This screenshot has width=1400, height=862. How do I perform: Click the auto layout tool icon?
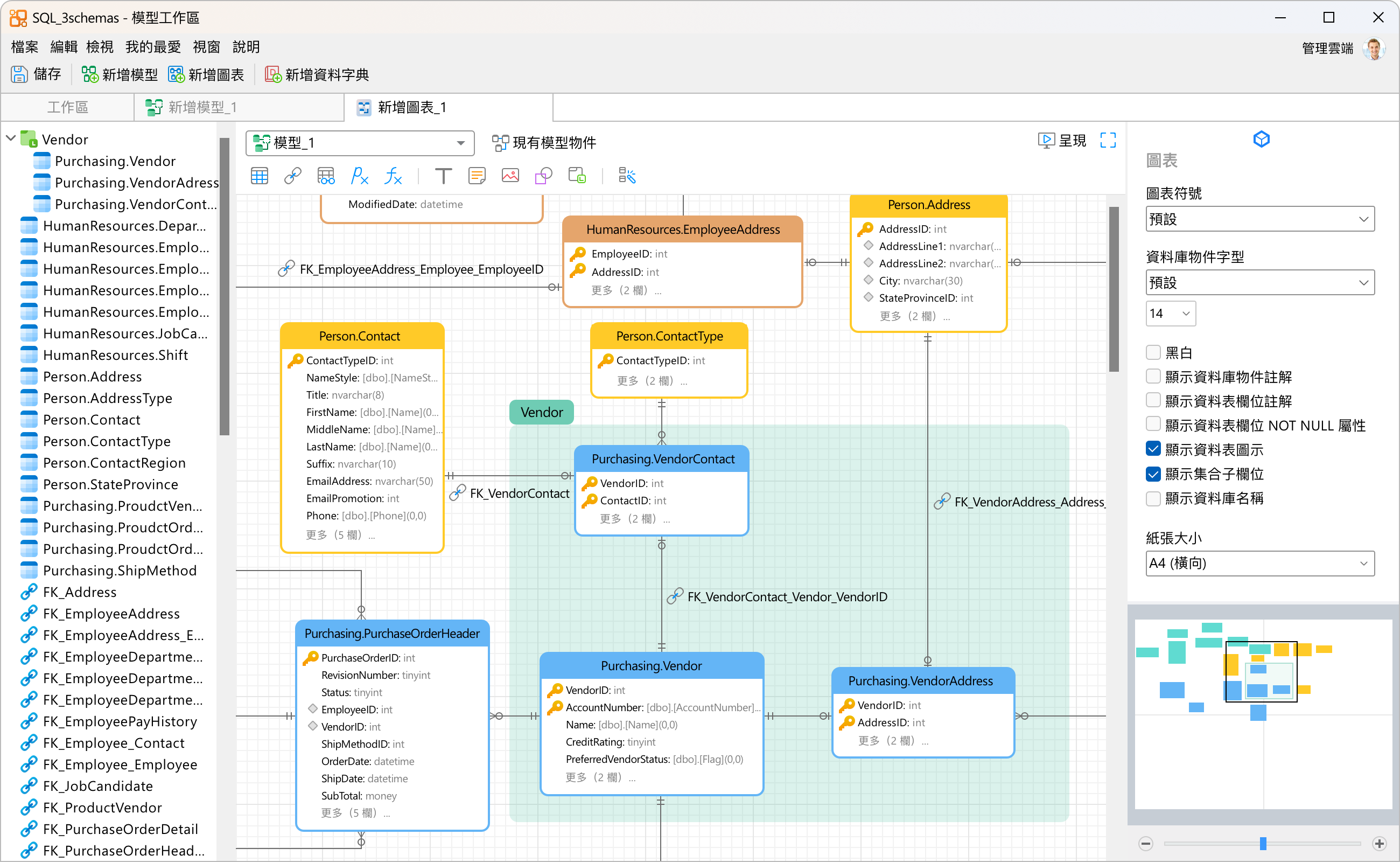point(627,176)
